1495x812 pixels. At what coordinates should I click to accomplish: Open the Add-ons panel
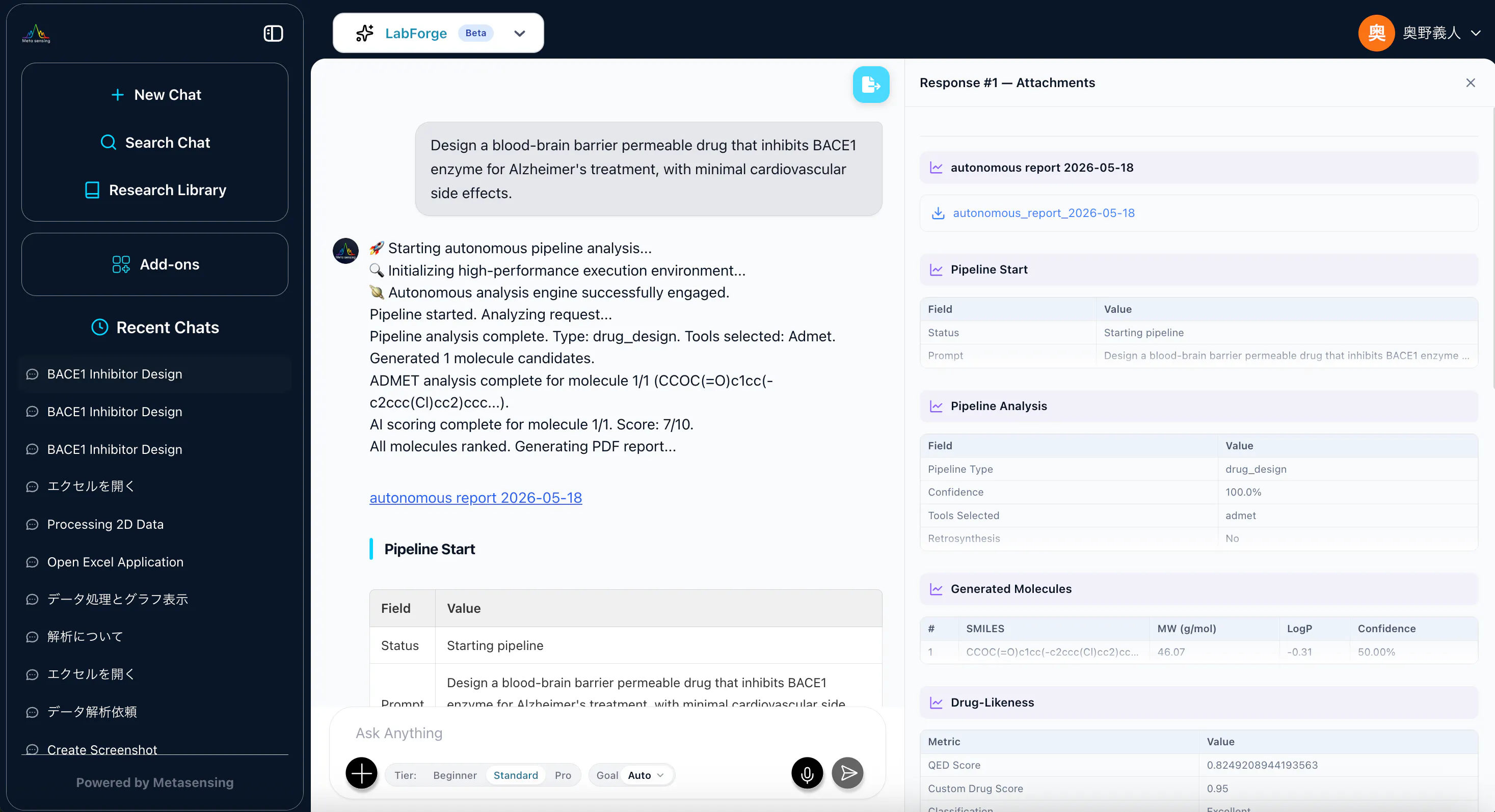pos(155,264)
